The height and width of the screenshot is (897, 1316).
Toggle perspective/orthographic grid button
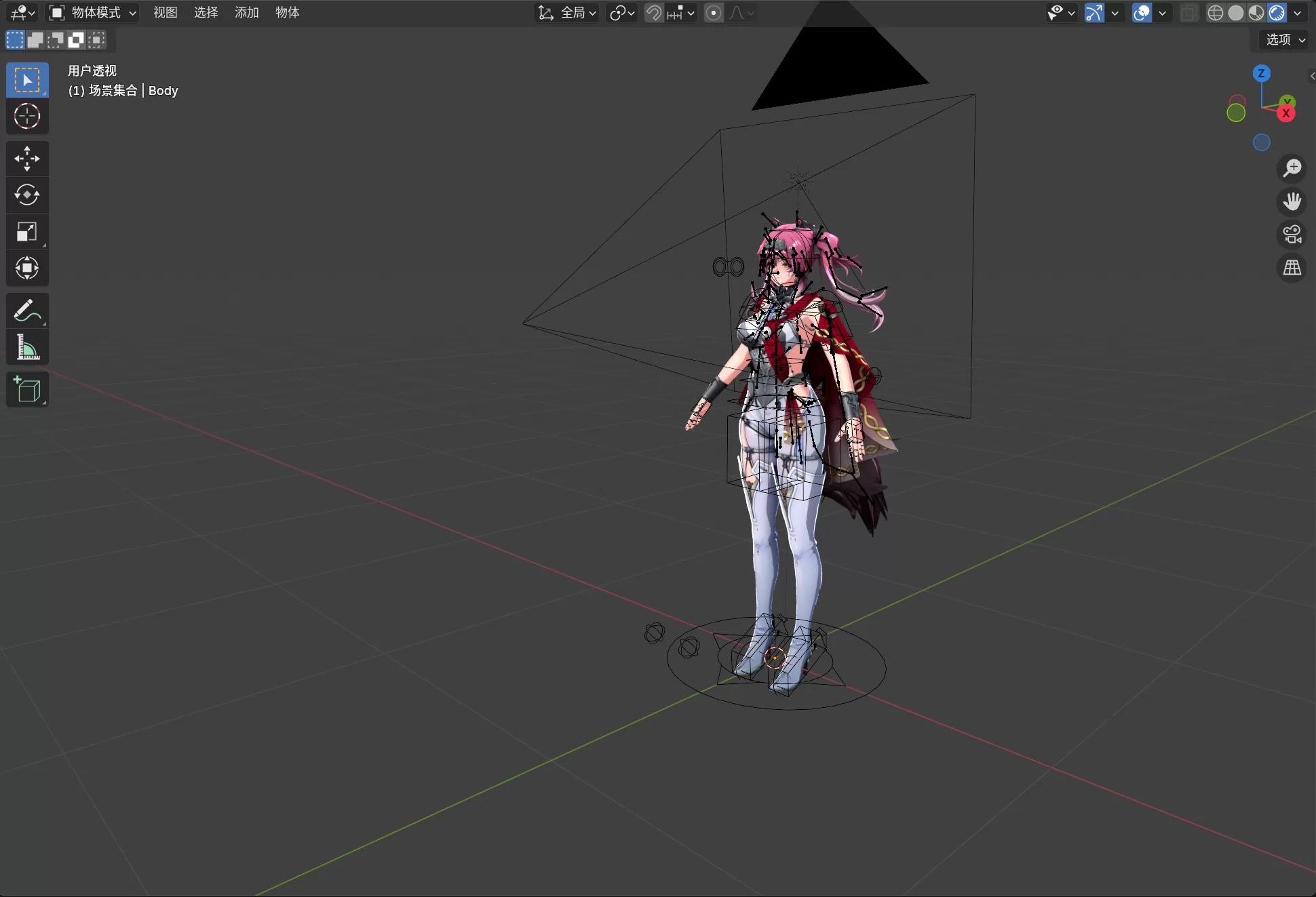click(x=1292, y=268)
